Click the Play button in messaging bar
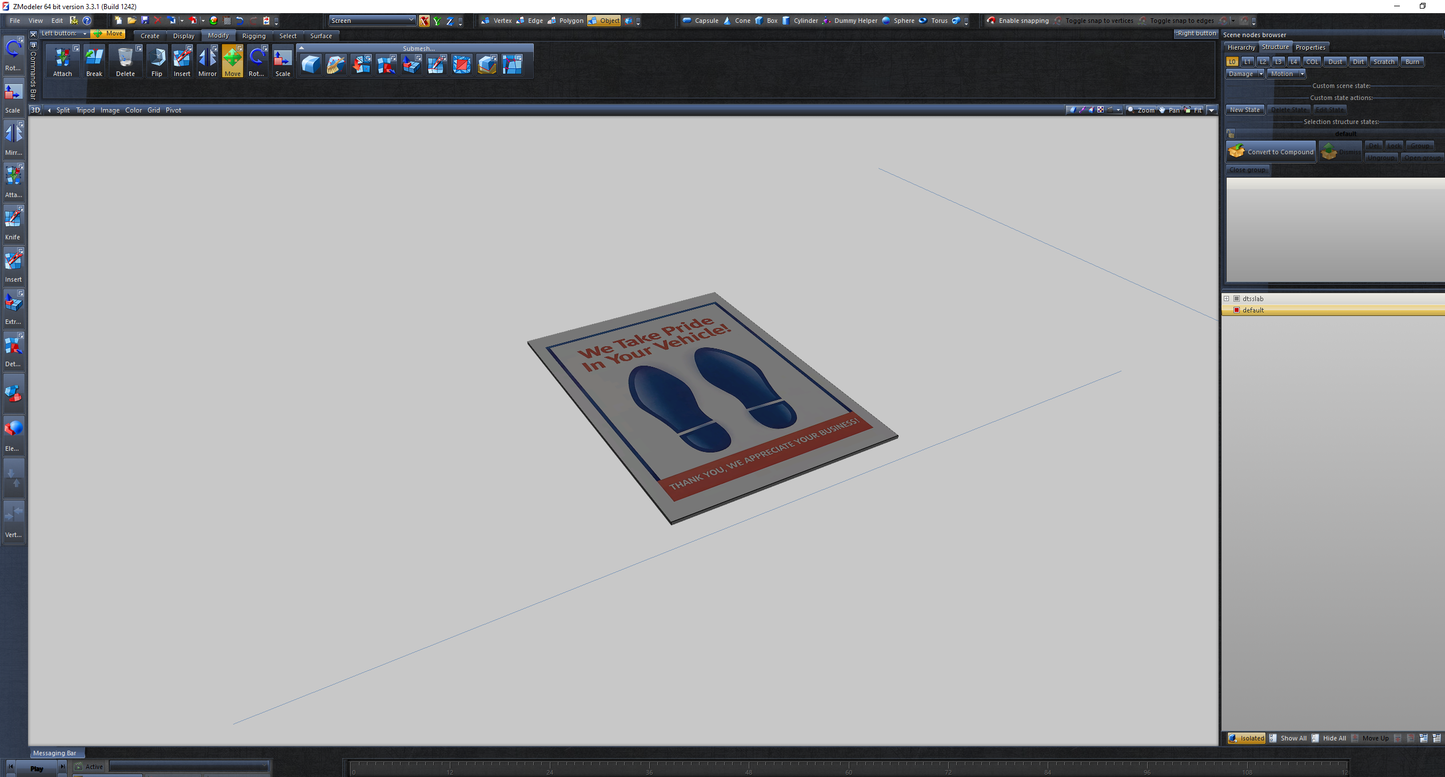This screenshot has width=1445, height=777. [38, 766]
